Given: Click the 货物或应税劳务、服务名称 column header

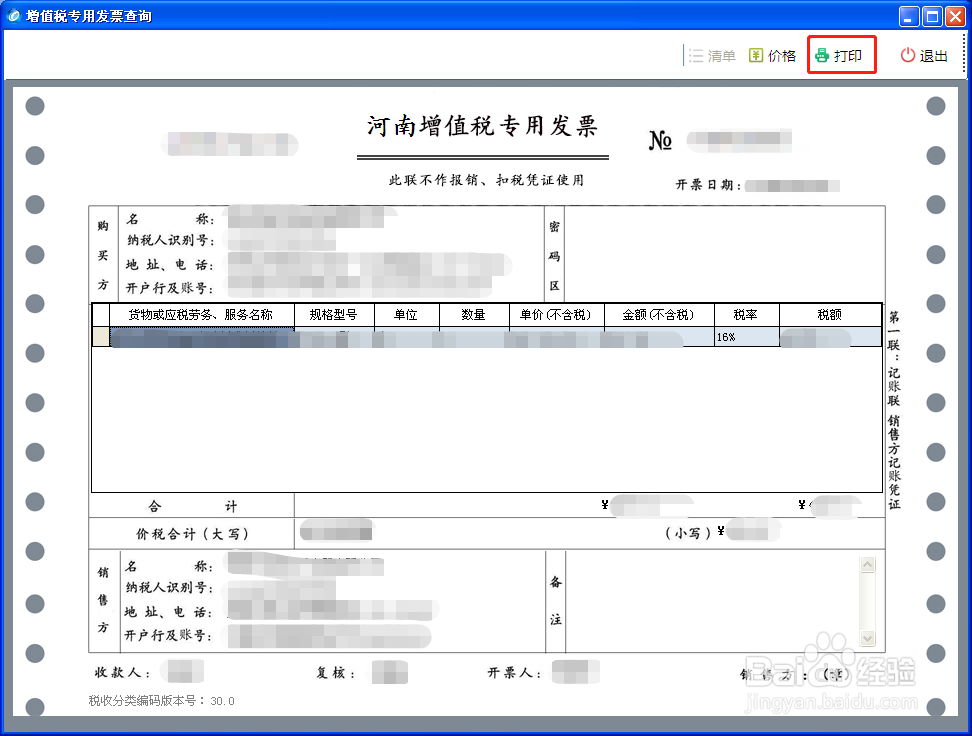Looking at the screenshot, I should click(x=201, y=314).
